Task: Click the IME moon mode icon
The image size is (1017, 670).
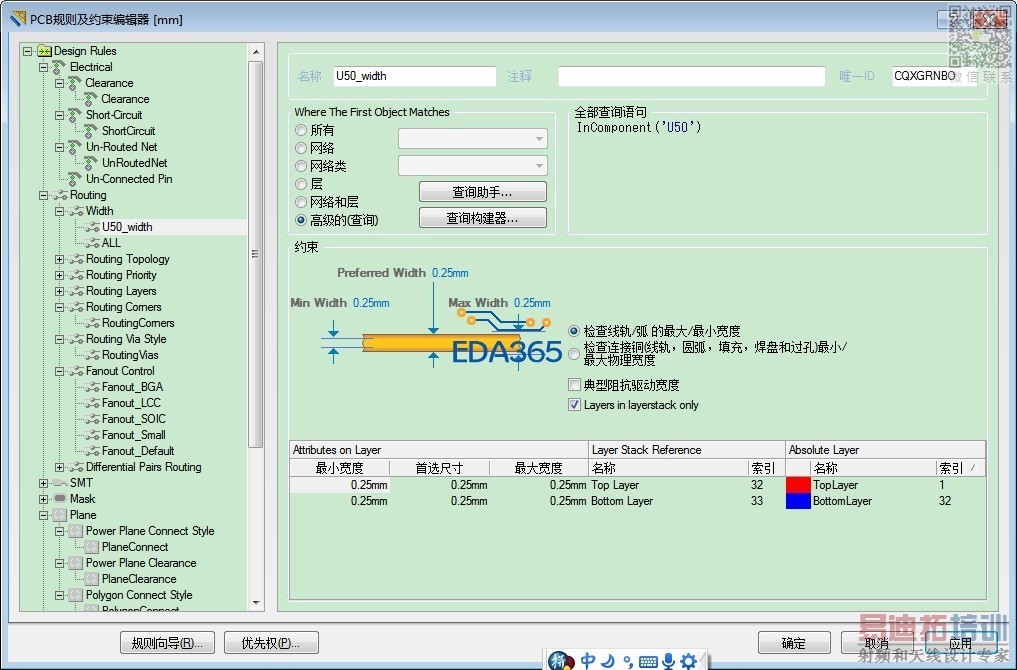Action: 608,661
